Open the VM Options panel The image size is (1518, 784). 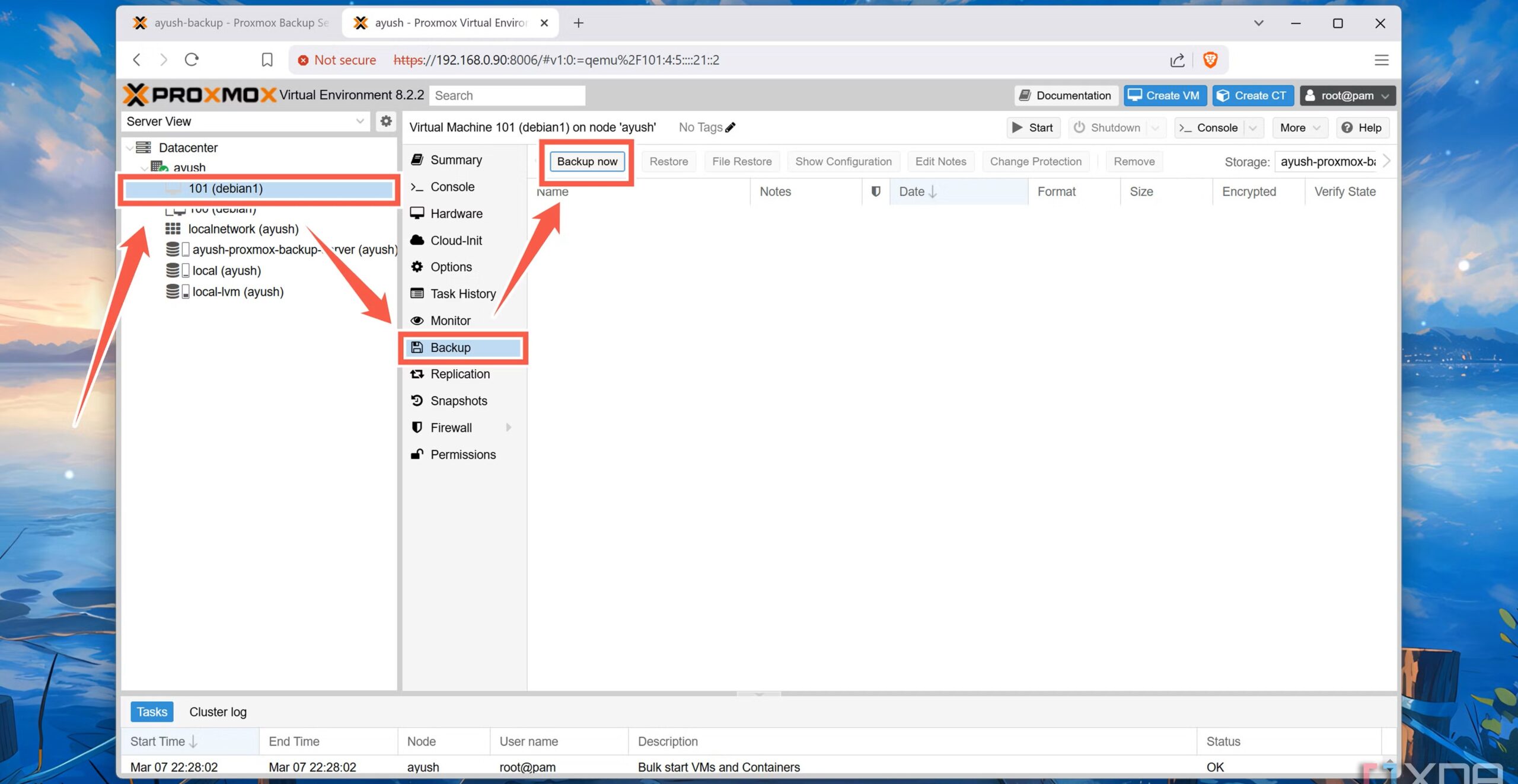pyautogui.click(x=451, y=267)
